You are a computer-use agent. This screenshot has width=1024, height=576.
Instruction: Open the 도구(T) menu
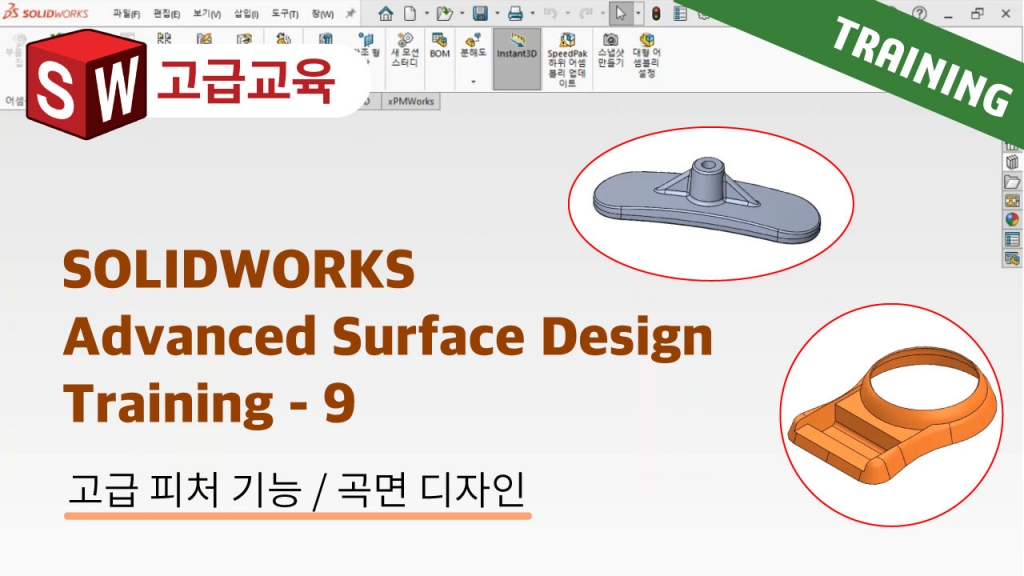click(285, 14)
